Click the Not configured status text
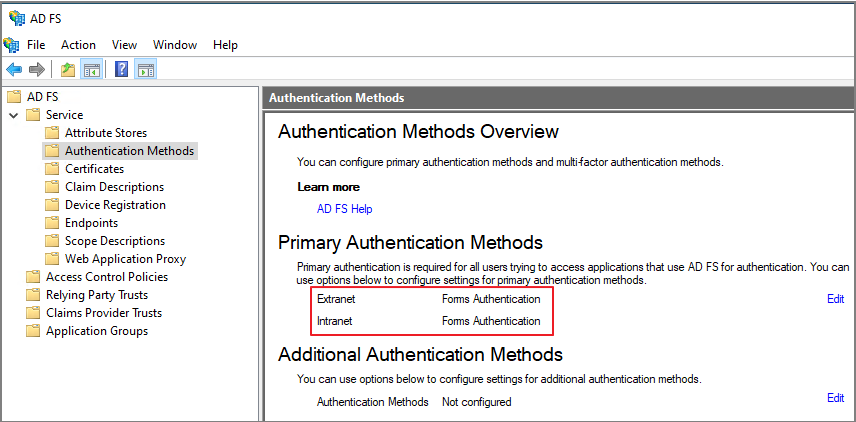Viewport: 856px width, 422px height. click(477, 402)
